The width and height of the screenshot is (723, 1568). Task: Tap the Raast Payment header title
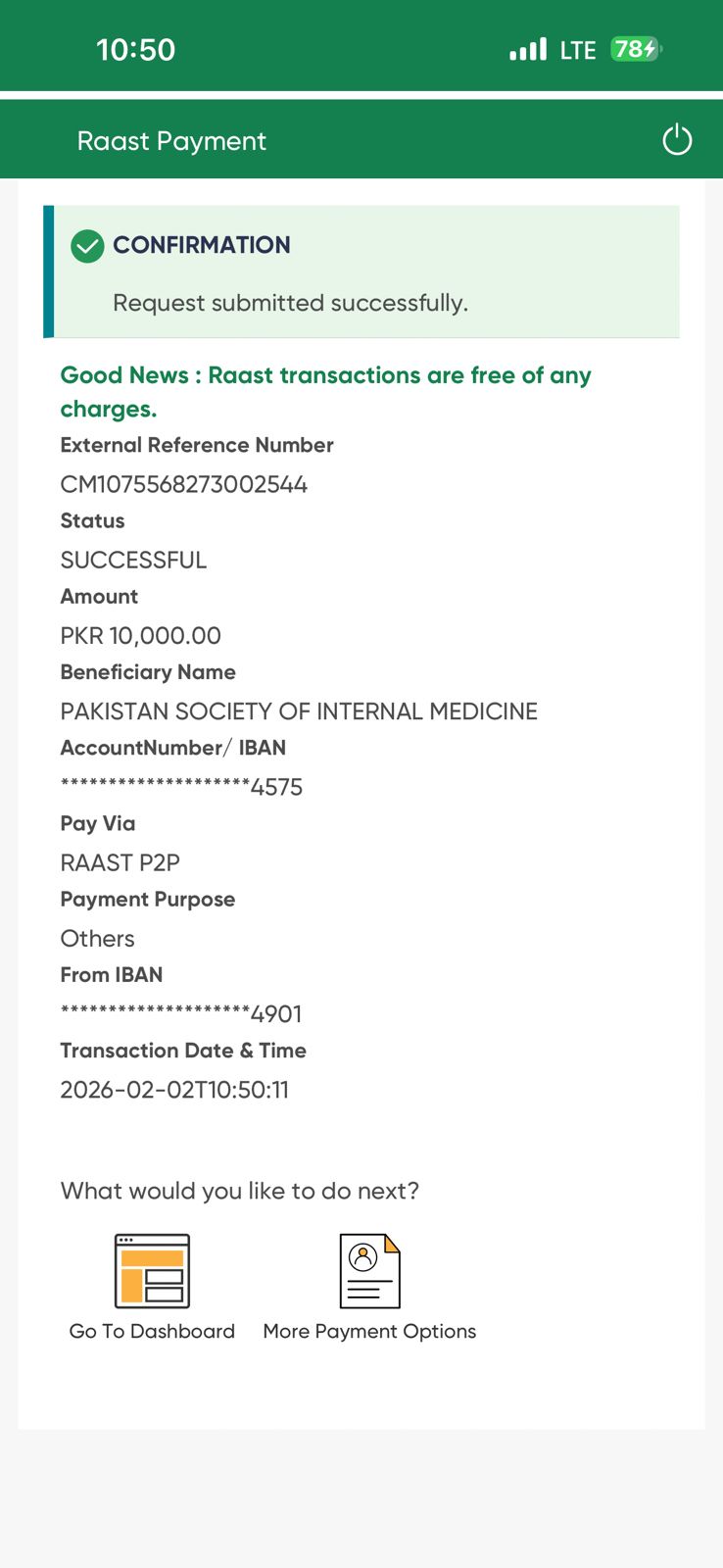click(171, 141)
